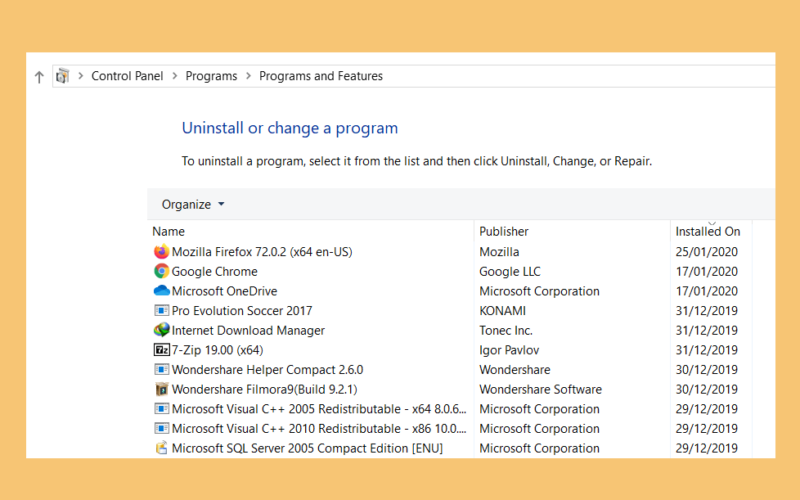Click the KONAMI publisher cell

pos(503,311)
